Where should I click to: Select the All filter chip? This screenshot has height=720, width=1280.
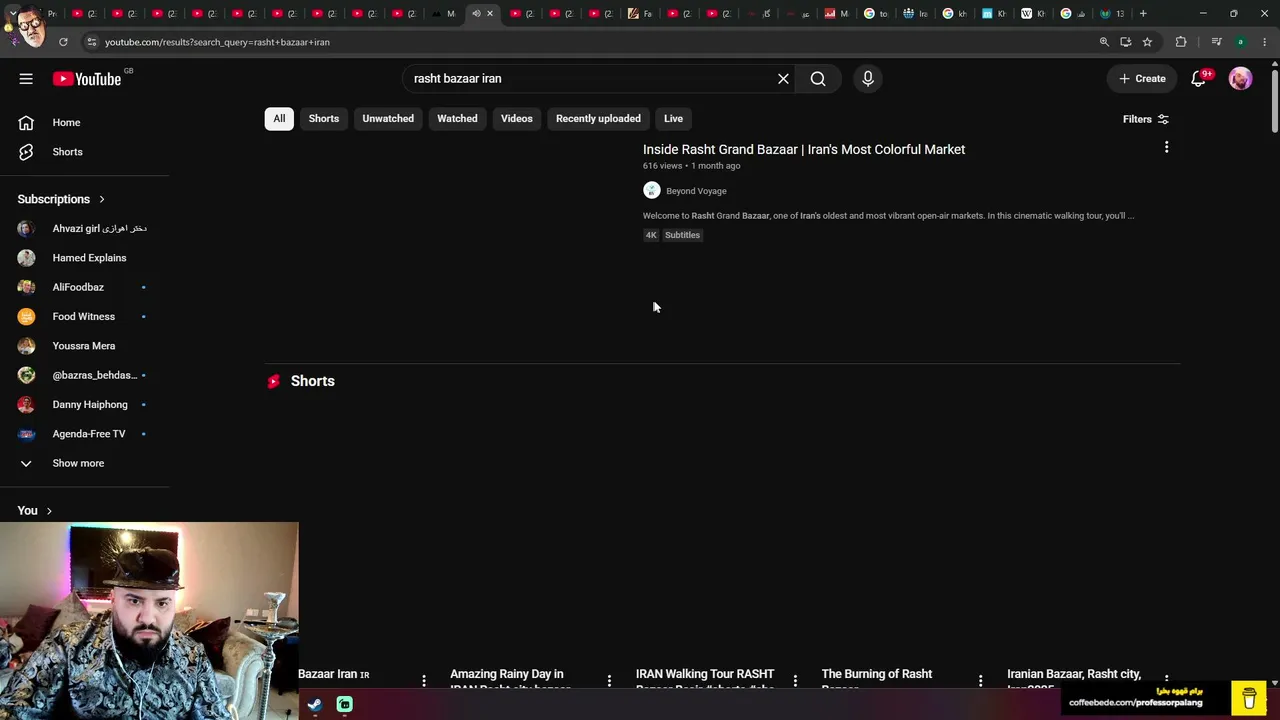coord(279,118)
